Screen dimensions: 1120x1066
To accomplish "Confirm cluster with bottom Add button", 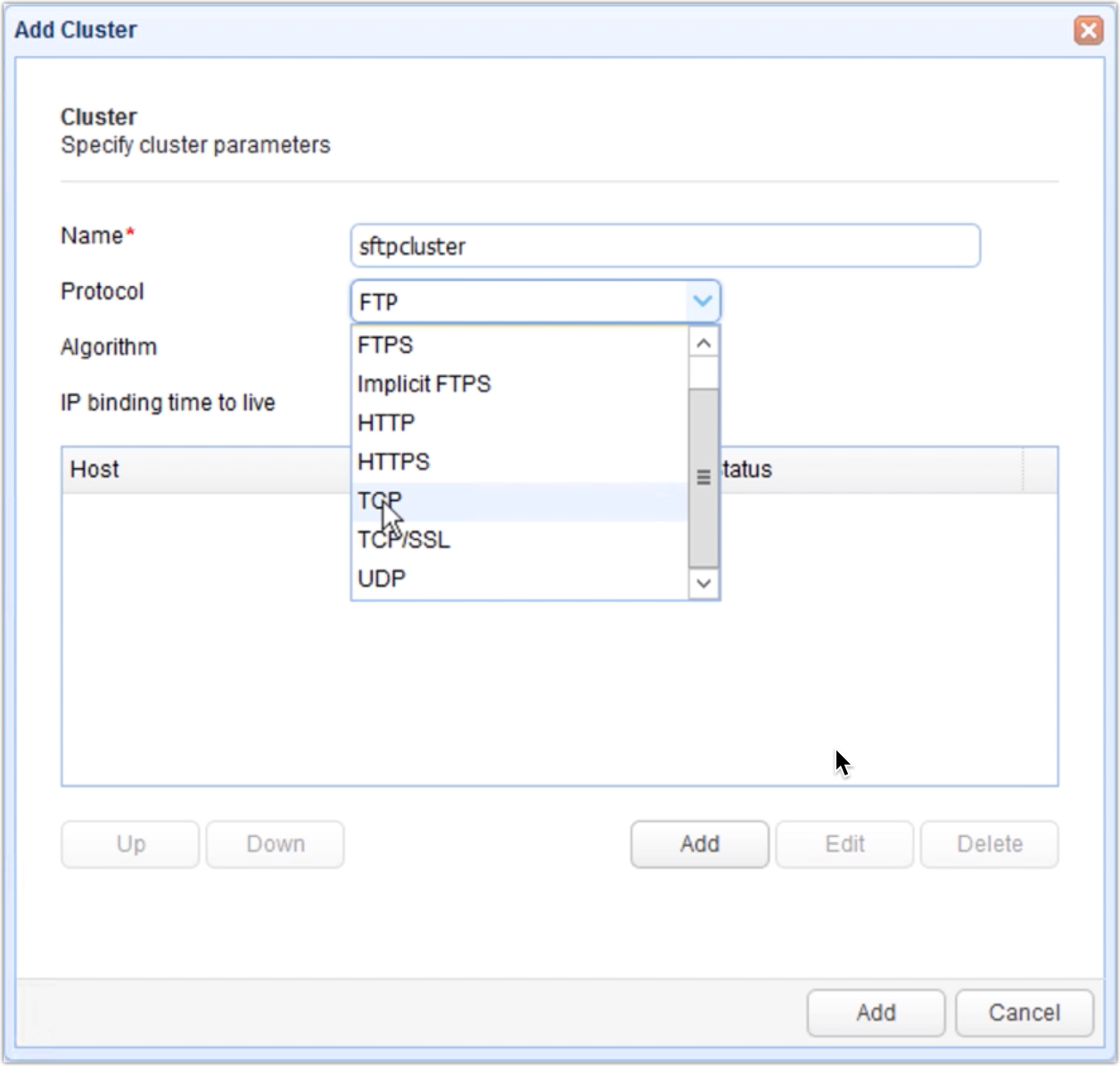I will click(x=875, y=1013).
